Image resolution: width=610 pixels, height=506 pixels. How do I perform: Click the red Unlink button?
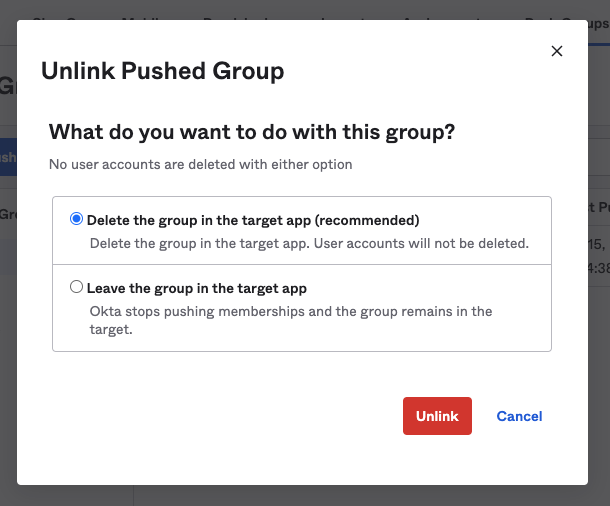pos(437,416)
